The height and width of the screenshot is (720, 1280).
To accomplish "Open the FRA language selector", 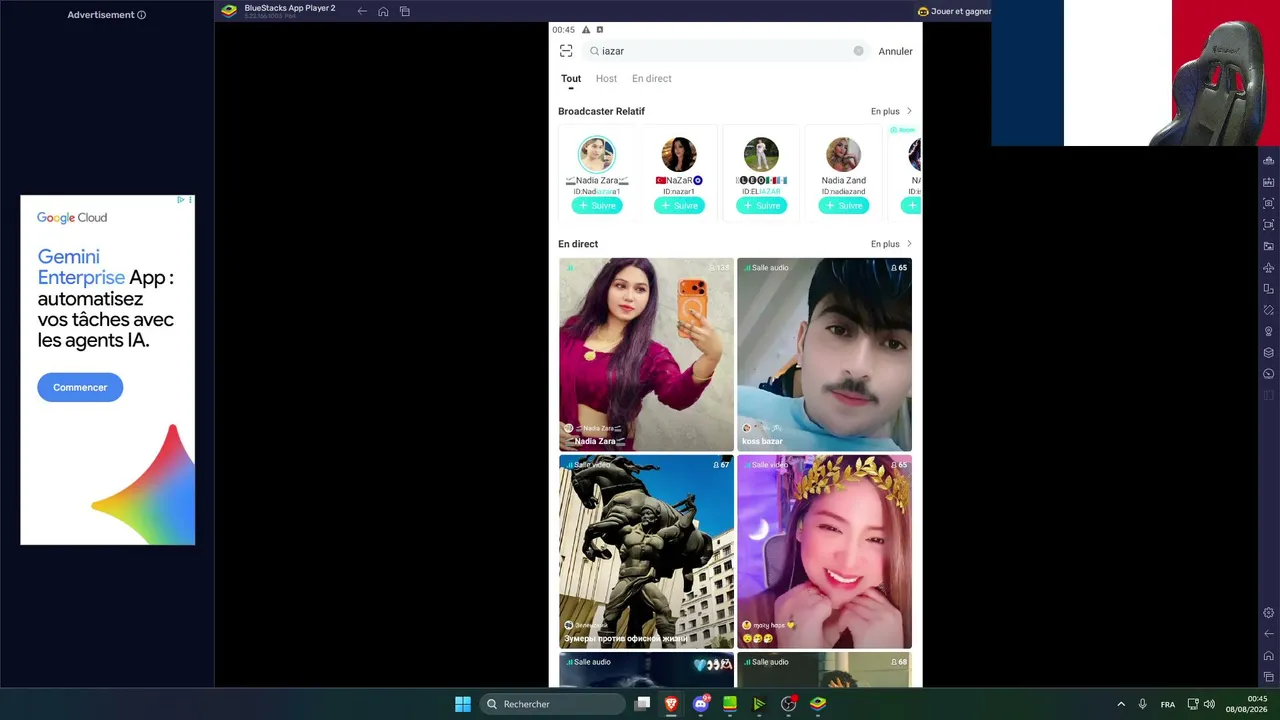I will [x=1168, y=704].
